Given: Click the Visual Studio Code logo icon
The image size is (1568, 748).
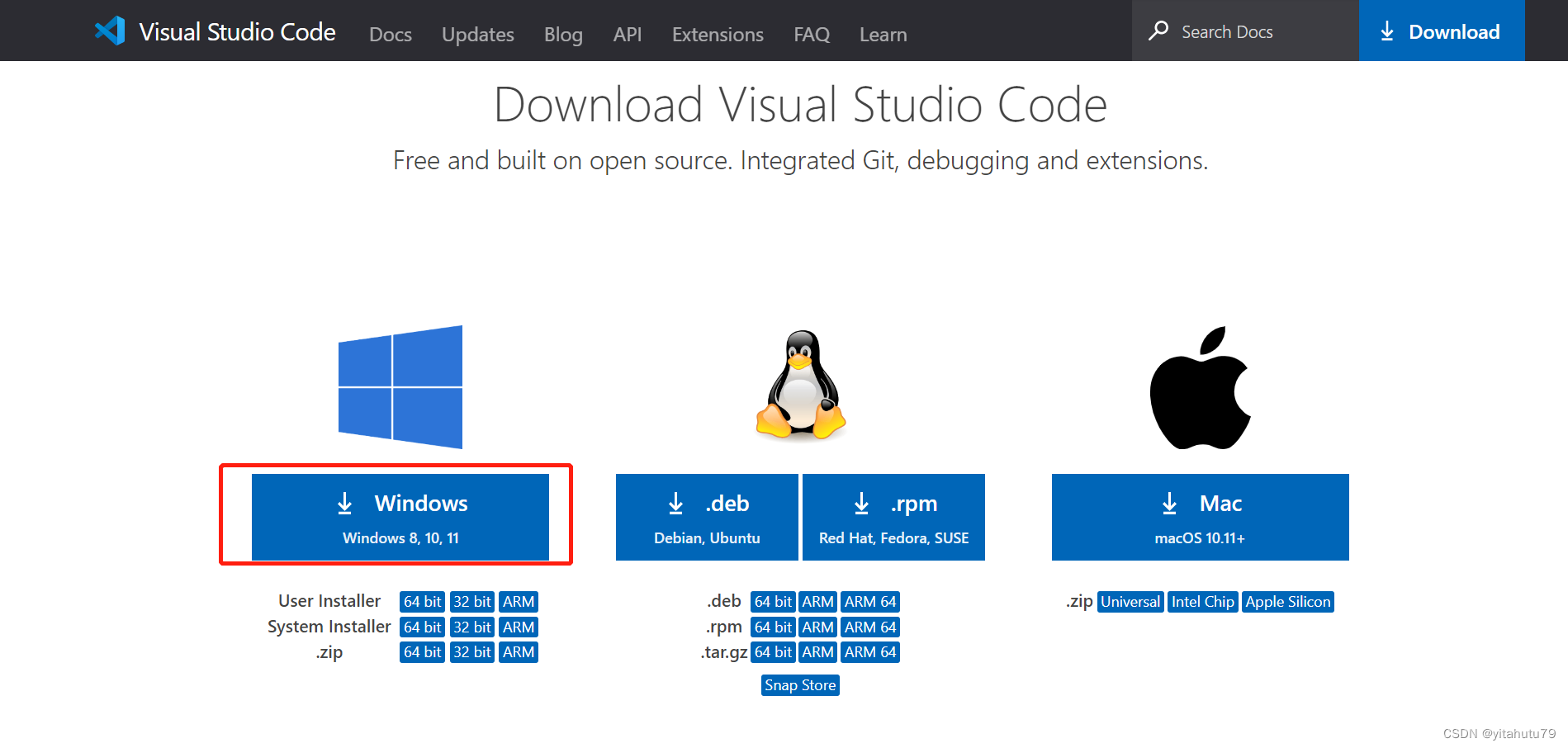Looking at the screenshot, I should point(110,31).
